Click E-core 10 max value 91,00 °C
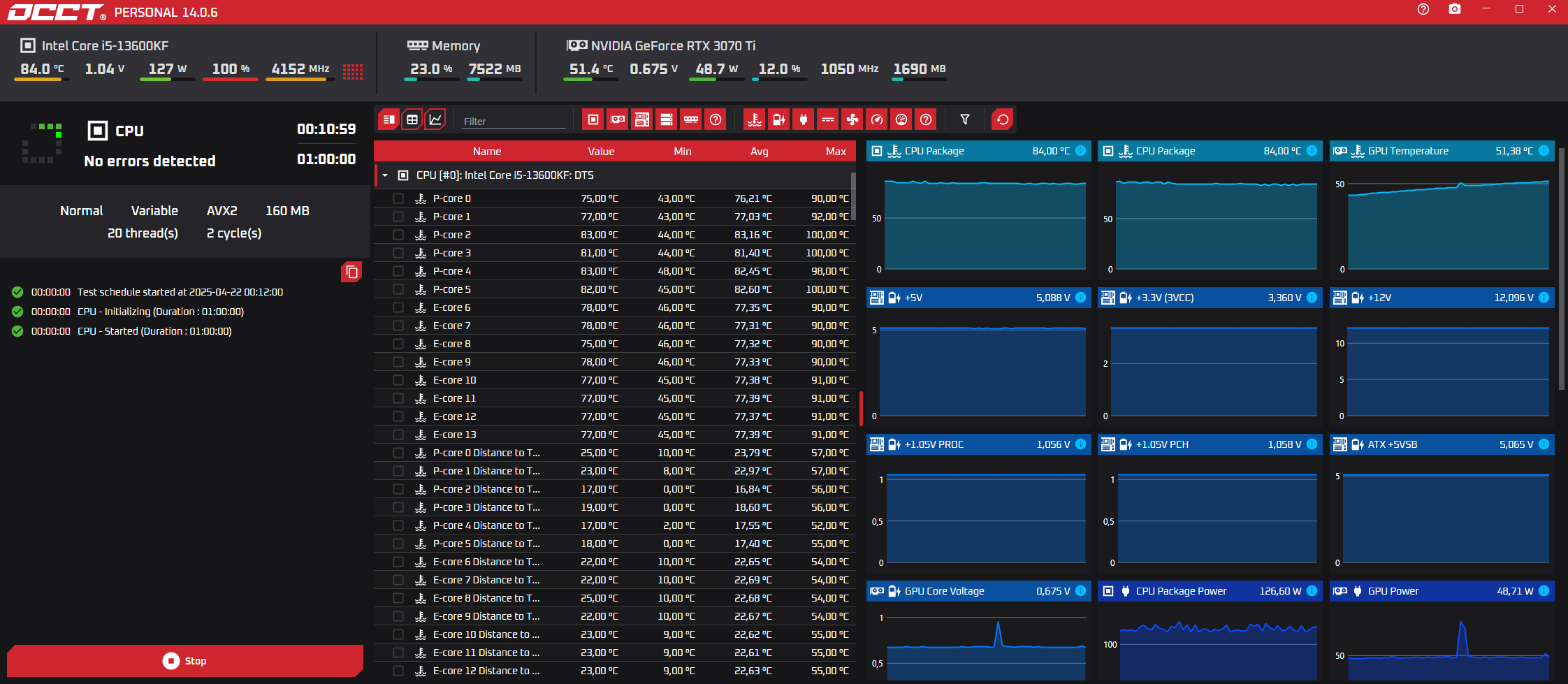The image size is (1568, 684). pyautogui.click(x=829, y=380)
